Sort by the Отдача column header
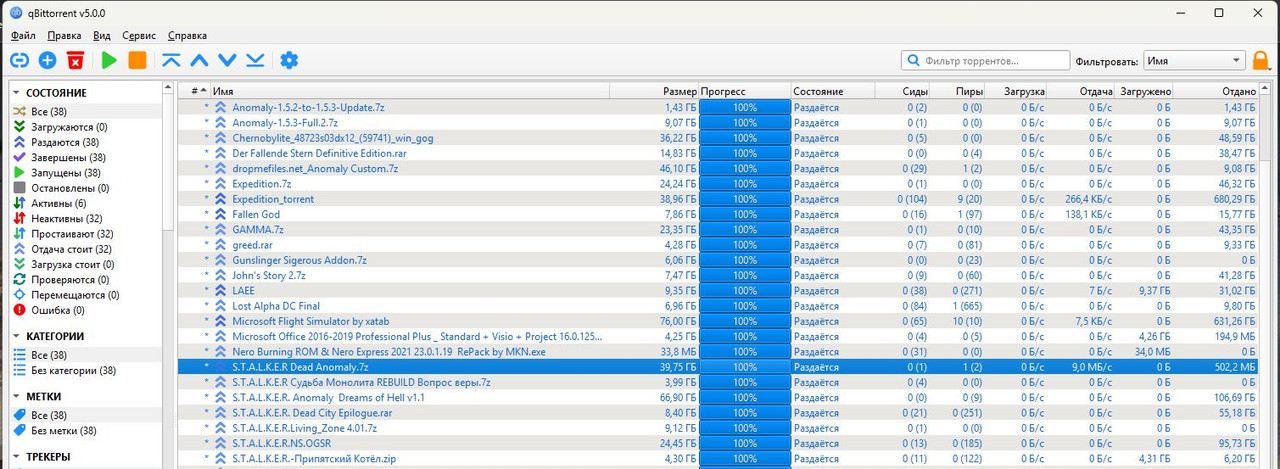Image resolution: width=1280 pixels, height=469 pixels. 1082,91
